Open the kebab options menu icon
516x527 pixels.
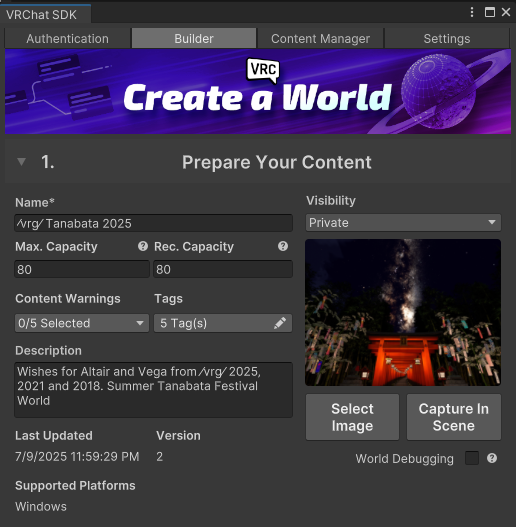pos(472,13)
